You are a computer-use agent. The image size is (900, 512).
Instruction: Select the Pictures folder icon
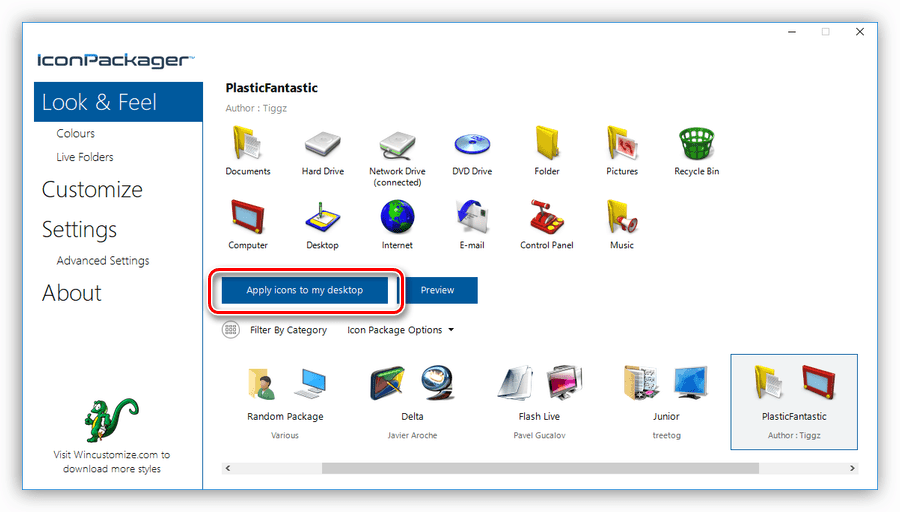(x=622, y=143)
